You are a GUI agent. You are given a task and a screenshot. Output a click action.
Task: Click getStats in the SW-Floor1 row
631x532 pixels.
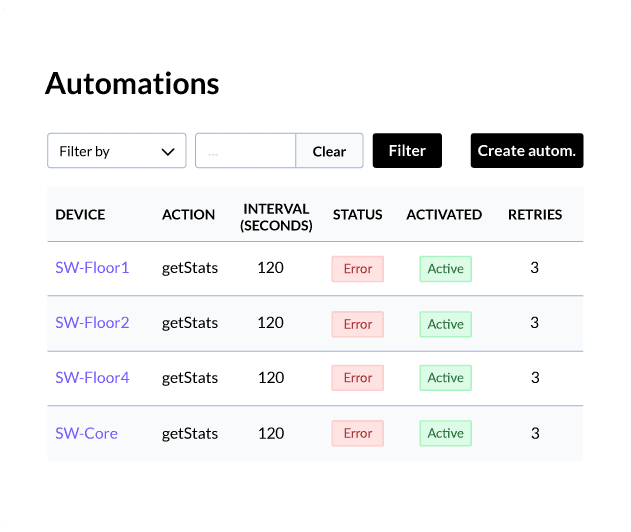click(190, 268)
